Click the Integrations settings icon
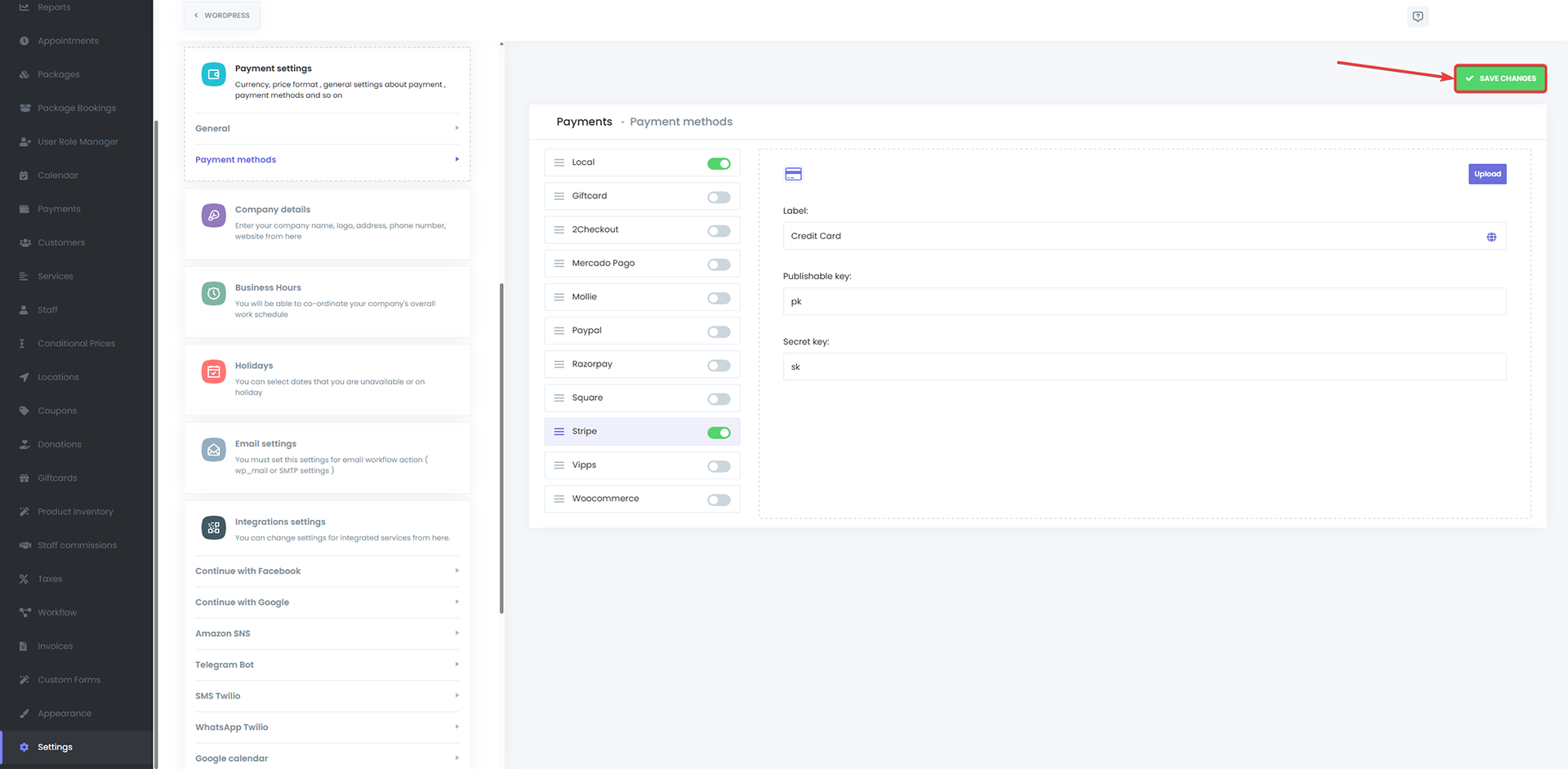The width and height of the screenshot is (1568, 769). point(213,528)
